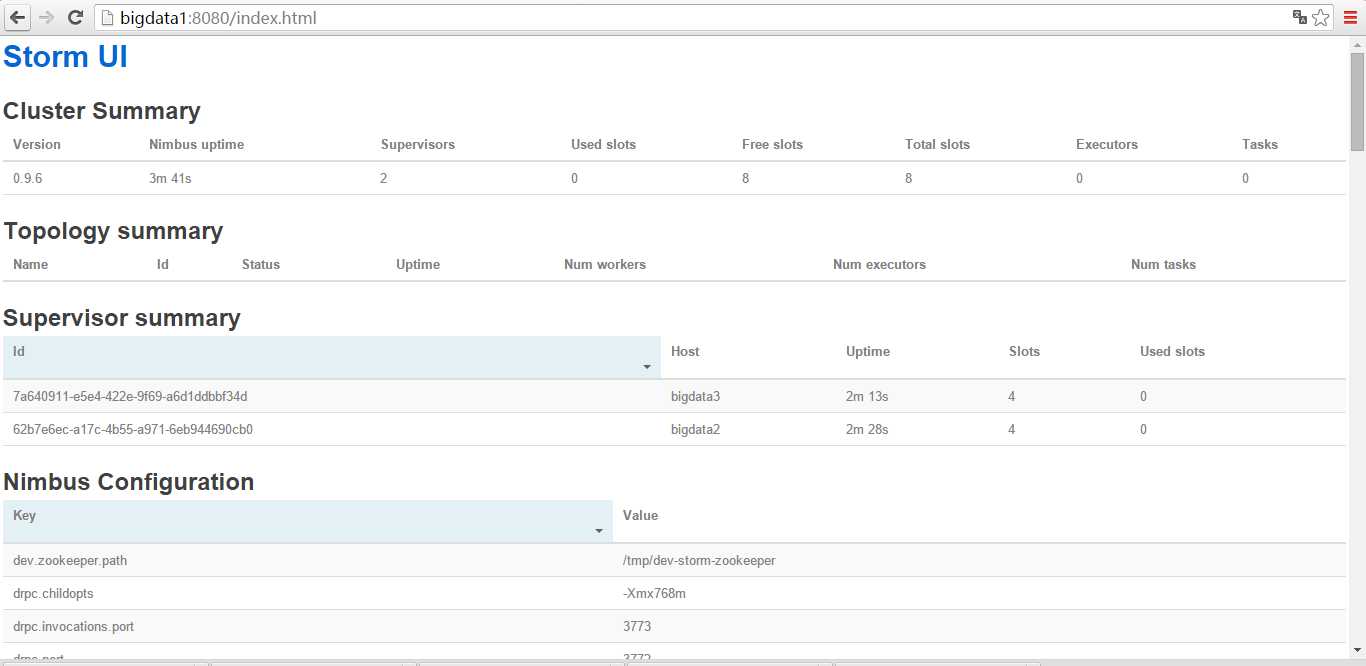Open the Chrome hamburger menu
Screen dimensions: 1366x666
coord(1350,17)
